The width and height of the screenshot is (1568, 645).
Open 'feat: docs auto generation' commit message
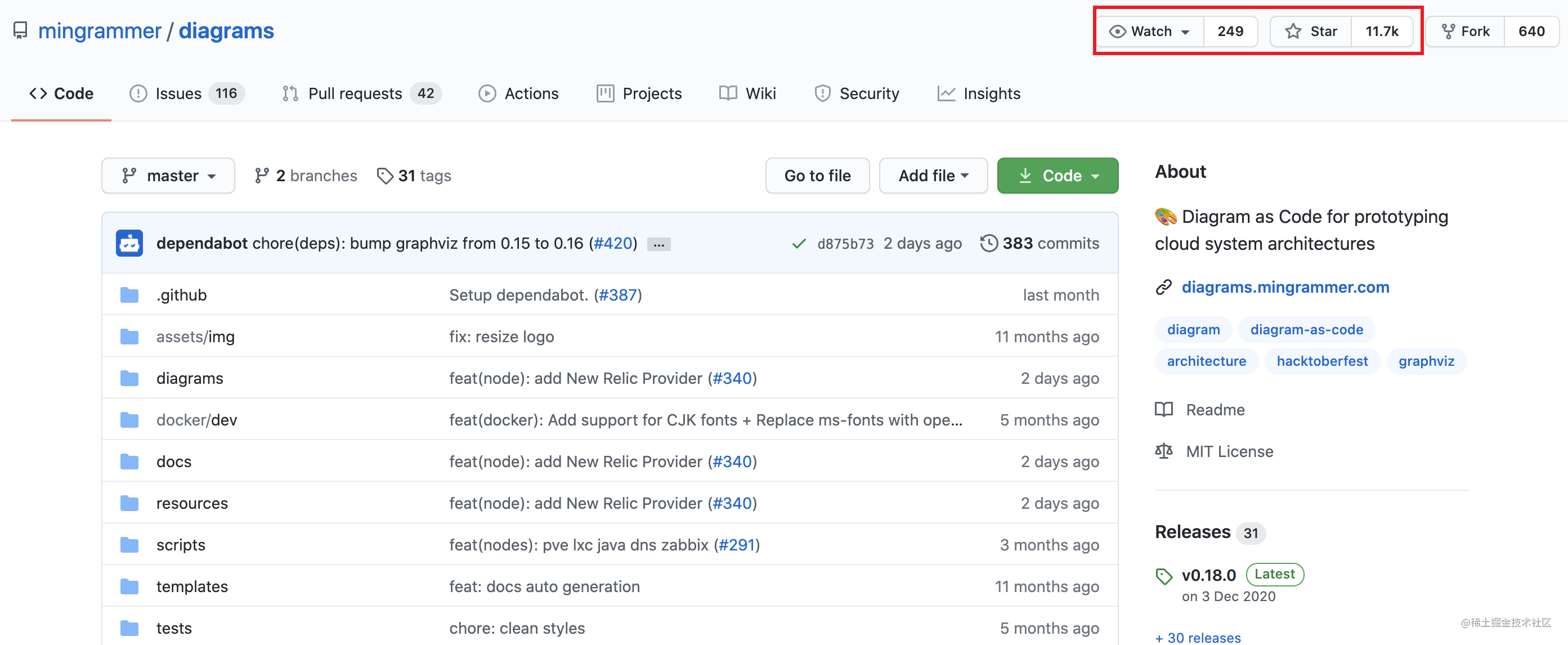(545, 586)
